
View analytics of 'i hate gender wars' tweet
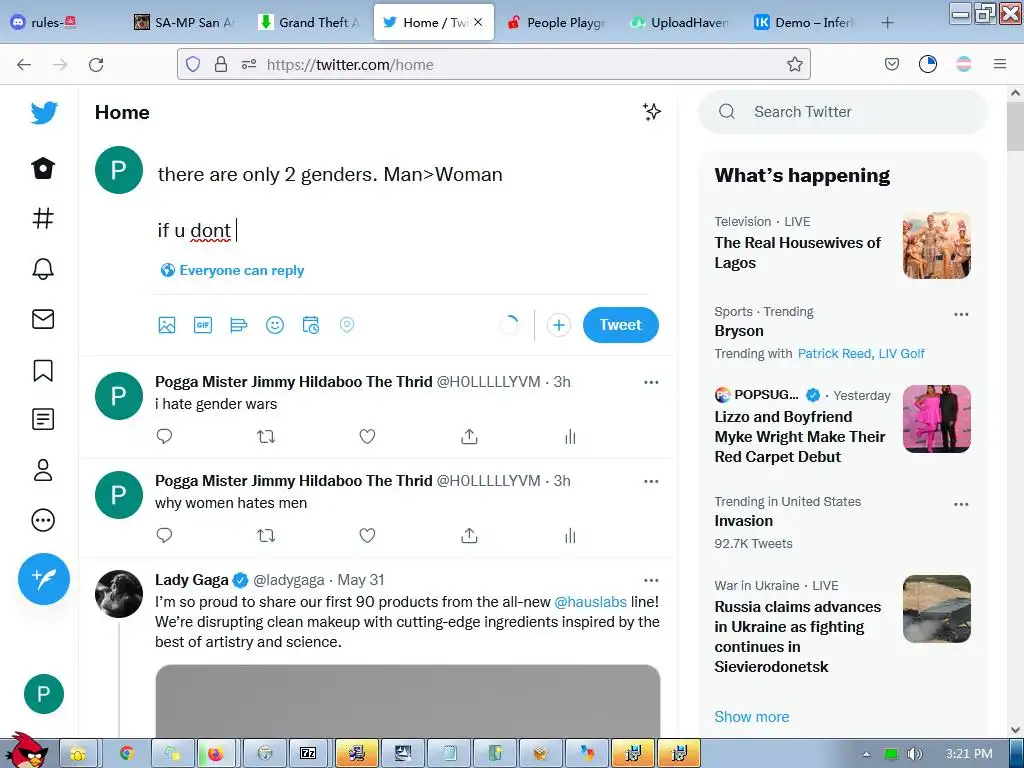(x=570, y=436)
